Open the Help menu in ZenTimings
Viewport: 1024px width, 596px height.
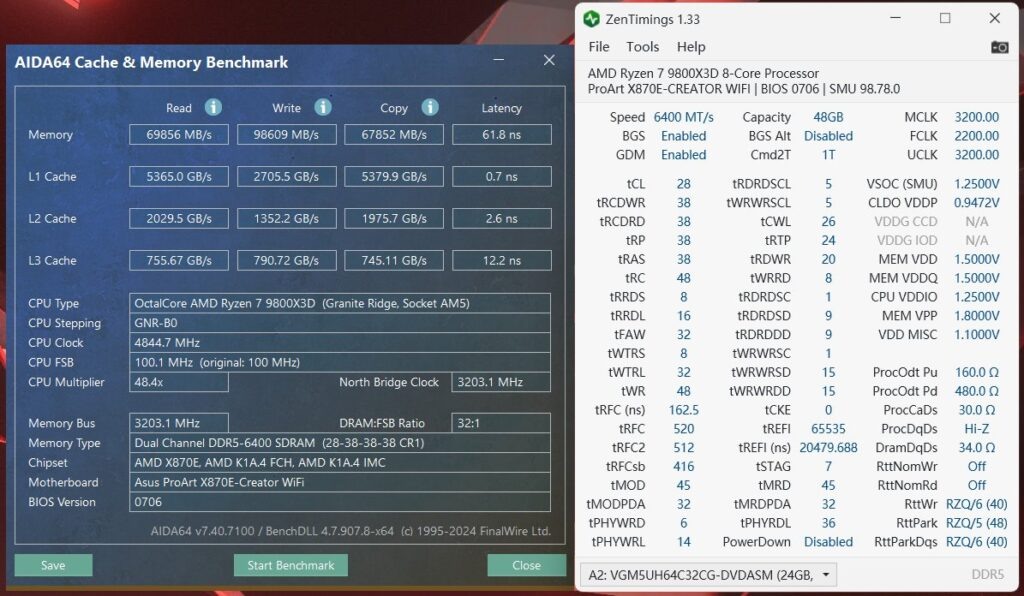(x=691, y=47)
